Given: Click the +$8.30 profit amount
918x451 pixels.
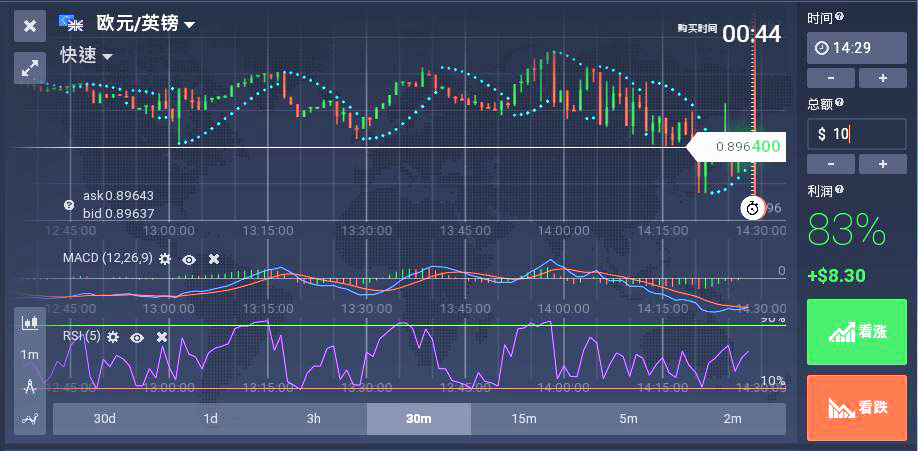Looking at the screenshot, I should click(x=836, y=275).
